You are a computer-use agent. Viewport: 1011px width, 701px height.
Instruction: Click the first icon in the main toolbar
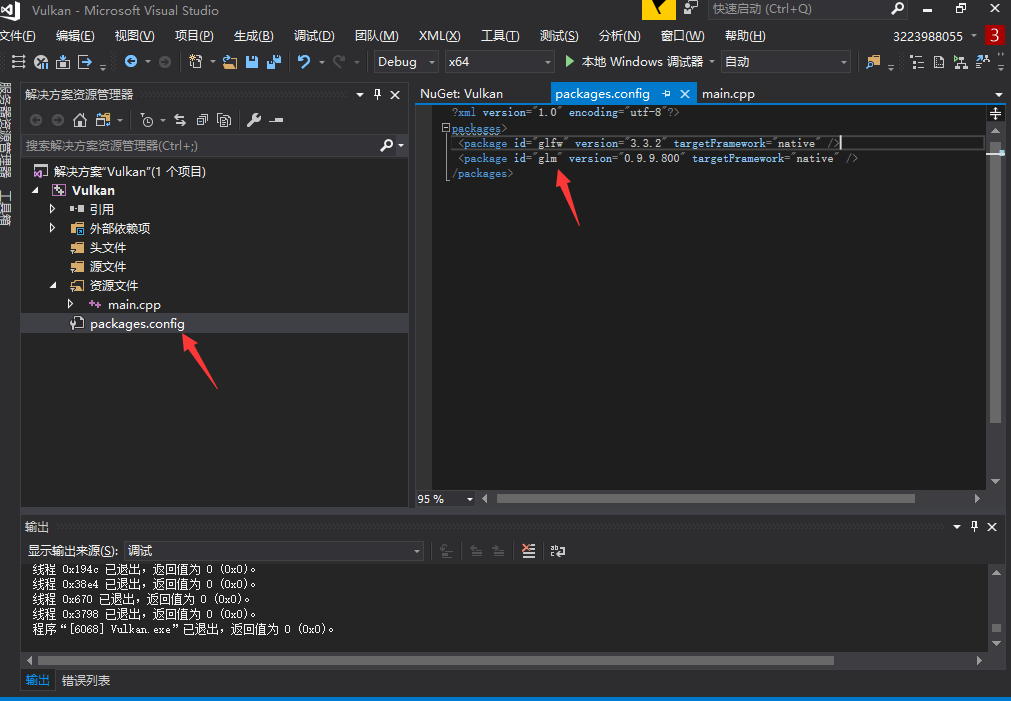(x=19, y=61)
